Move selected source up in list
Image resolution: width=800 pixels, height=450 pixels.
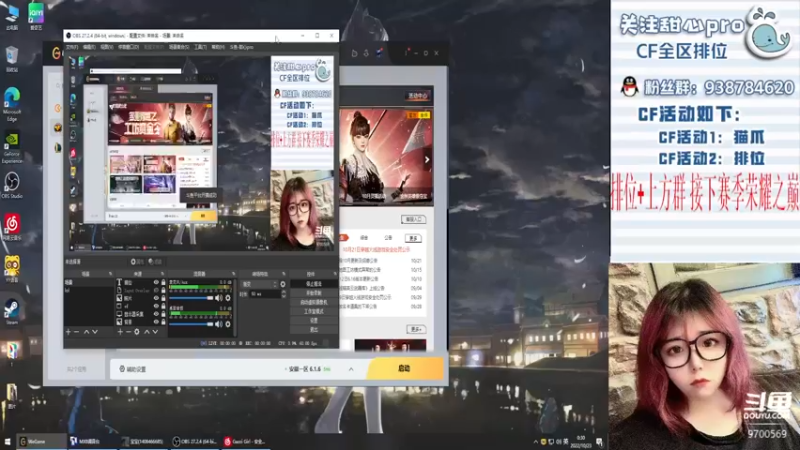(146, 332)
